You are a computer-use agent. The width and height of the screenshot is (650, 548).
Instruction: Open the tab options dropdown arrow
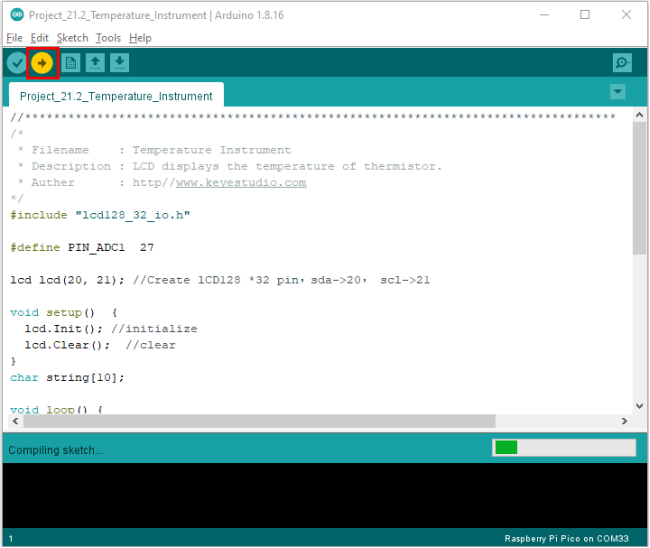(618, 92)
